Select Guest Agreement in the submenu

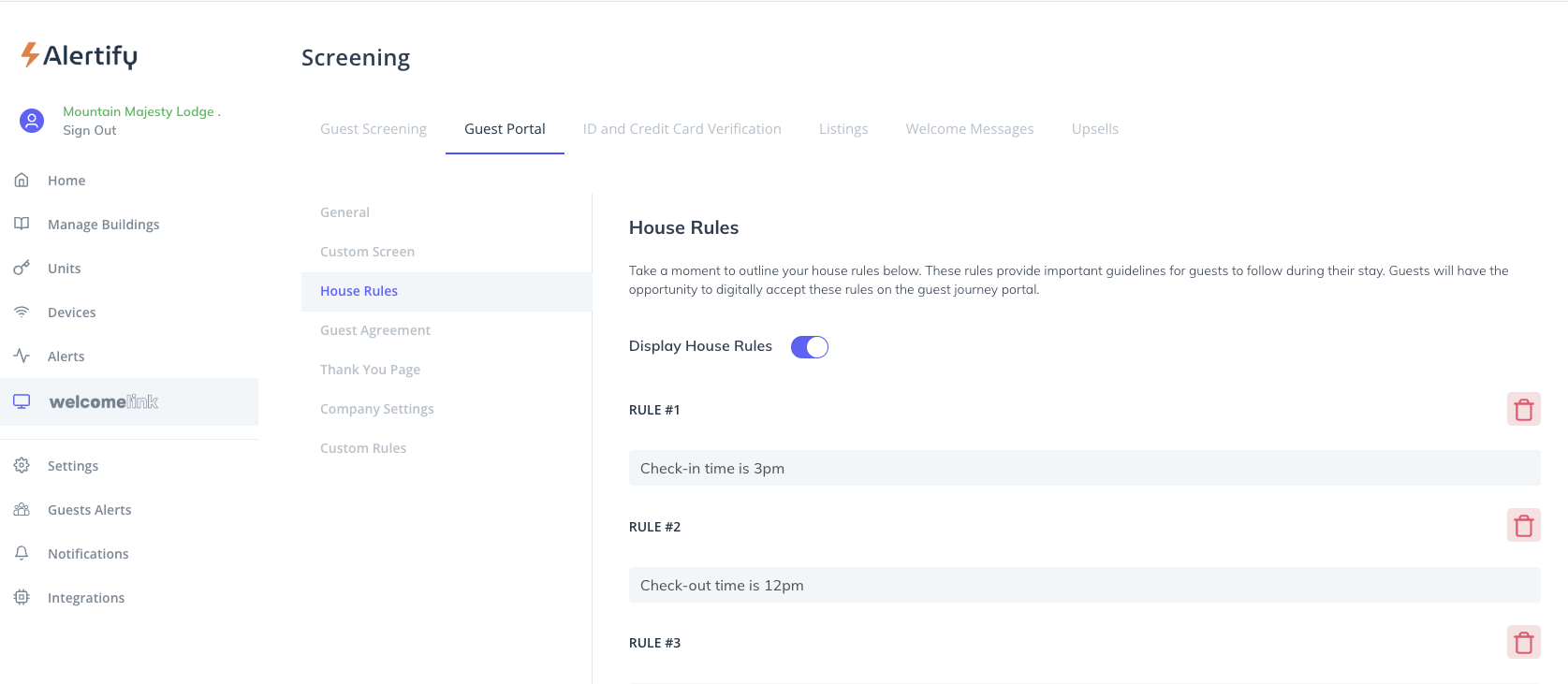375,330
